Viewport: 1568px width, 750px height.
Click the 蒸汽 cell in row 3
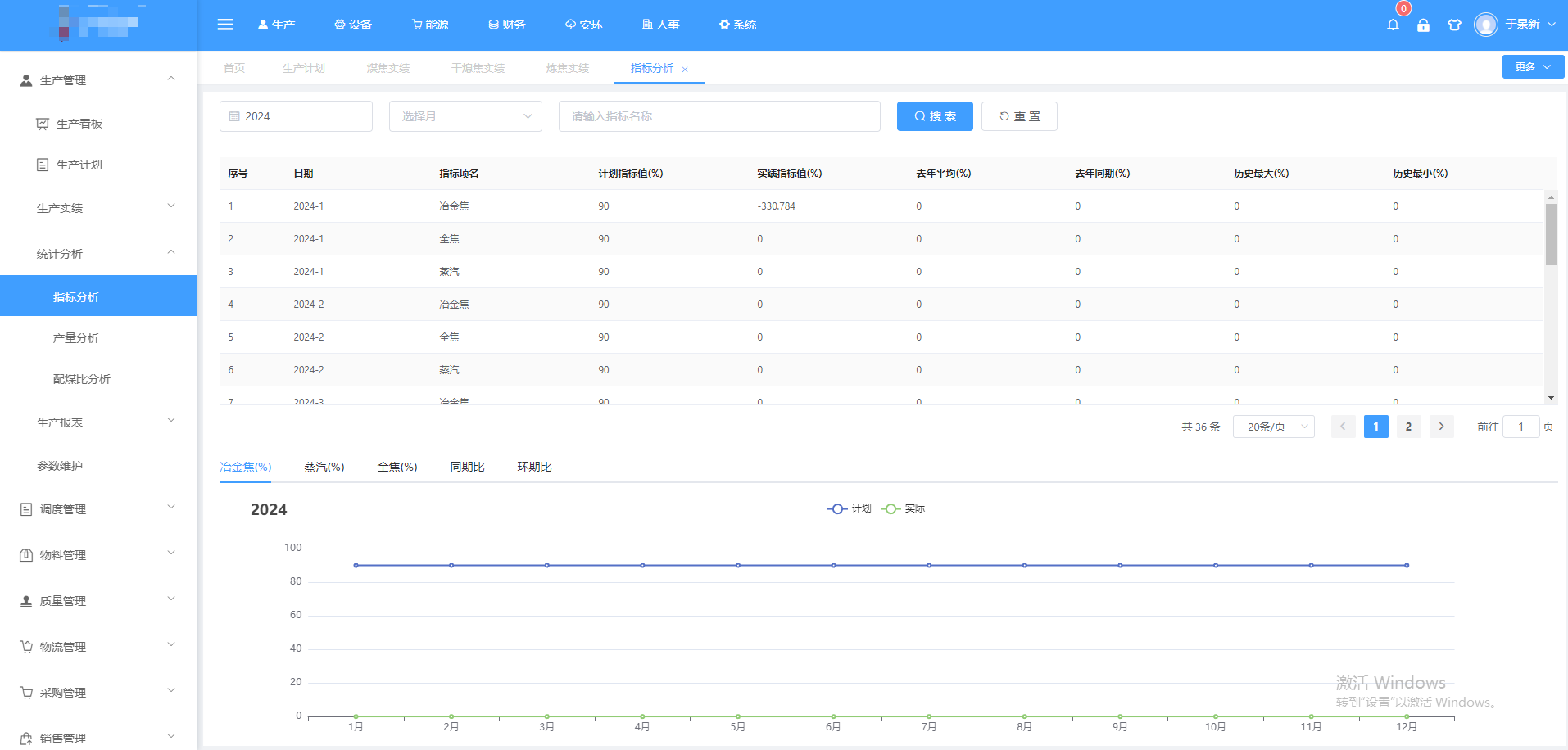pos(449,272)
